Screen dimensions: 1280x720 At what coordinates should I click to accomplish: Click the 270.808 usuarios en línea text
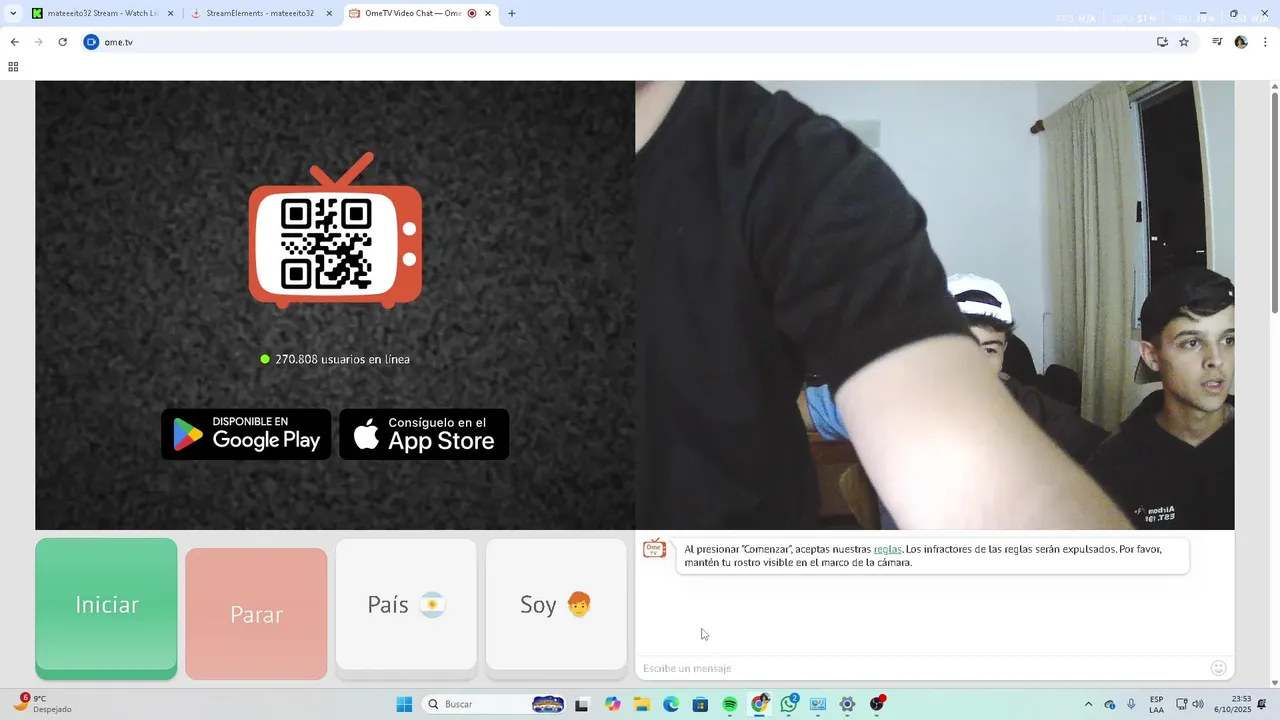click(x=342, y=359)
